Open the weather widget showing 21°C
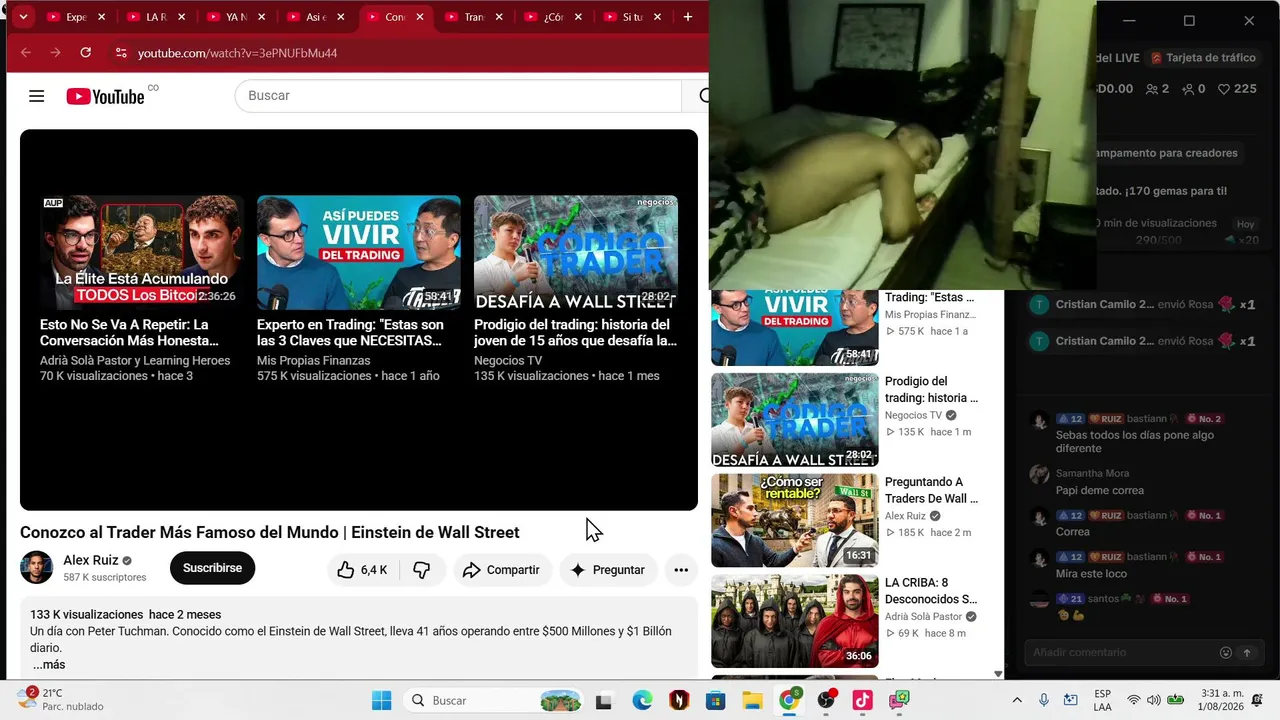Screen dimensions: 1280x720 click(x=60, y=700)
